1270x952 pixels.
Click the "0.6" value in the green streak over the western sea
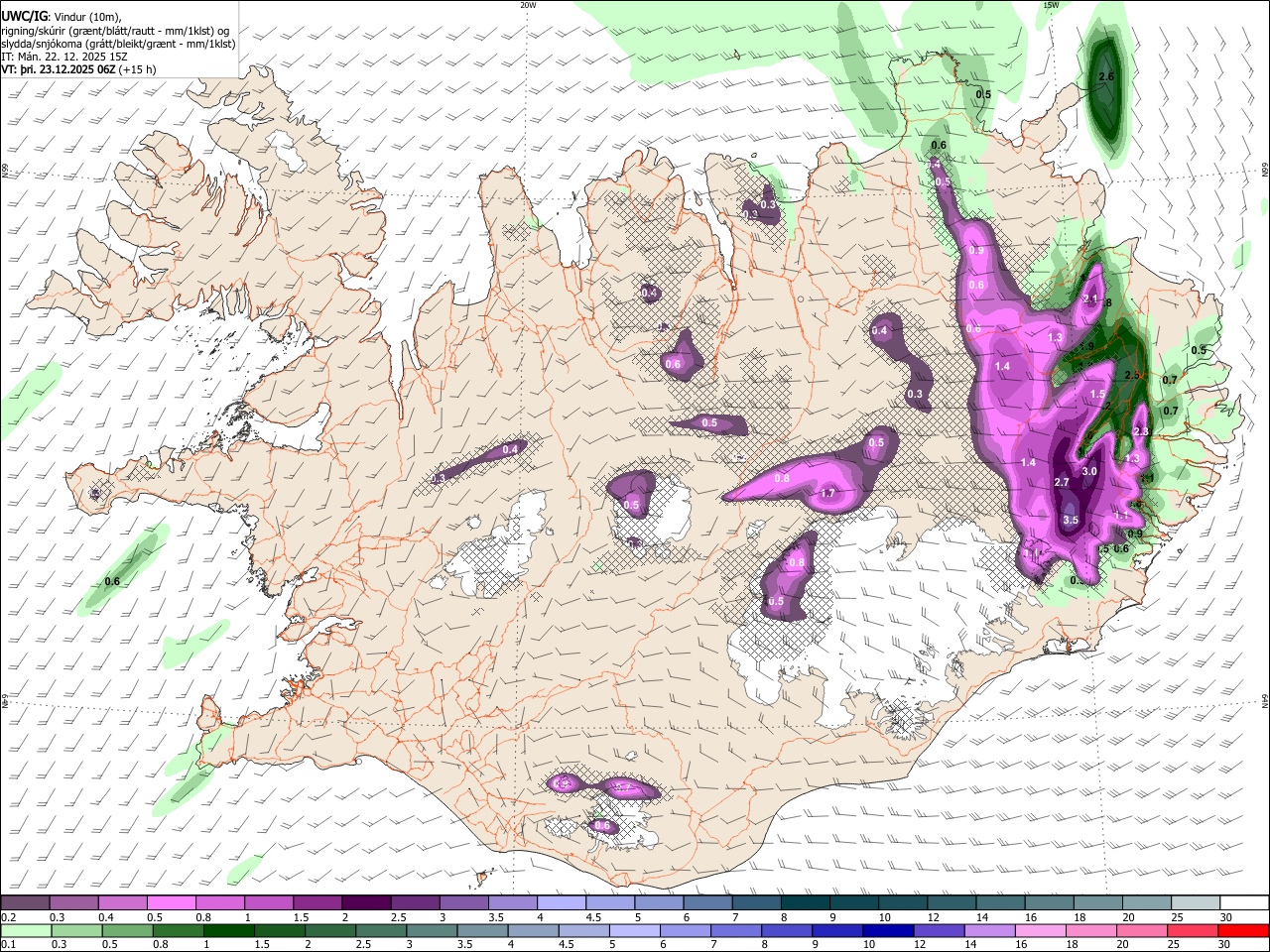(x=112, y=581)
